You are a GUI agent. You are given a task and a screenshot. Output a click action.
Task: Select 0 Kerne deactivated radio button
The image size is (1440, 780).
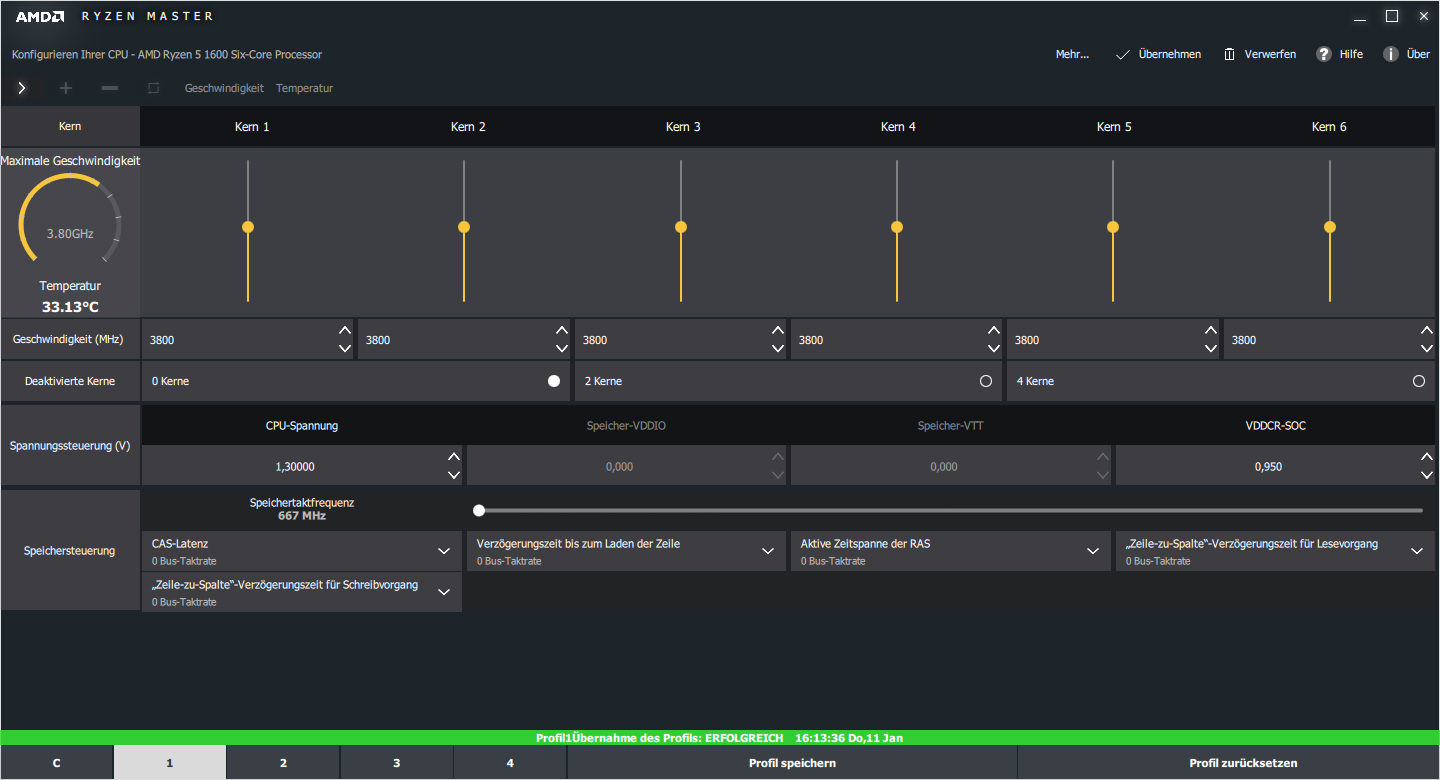pos(554,381)
